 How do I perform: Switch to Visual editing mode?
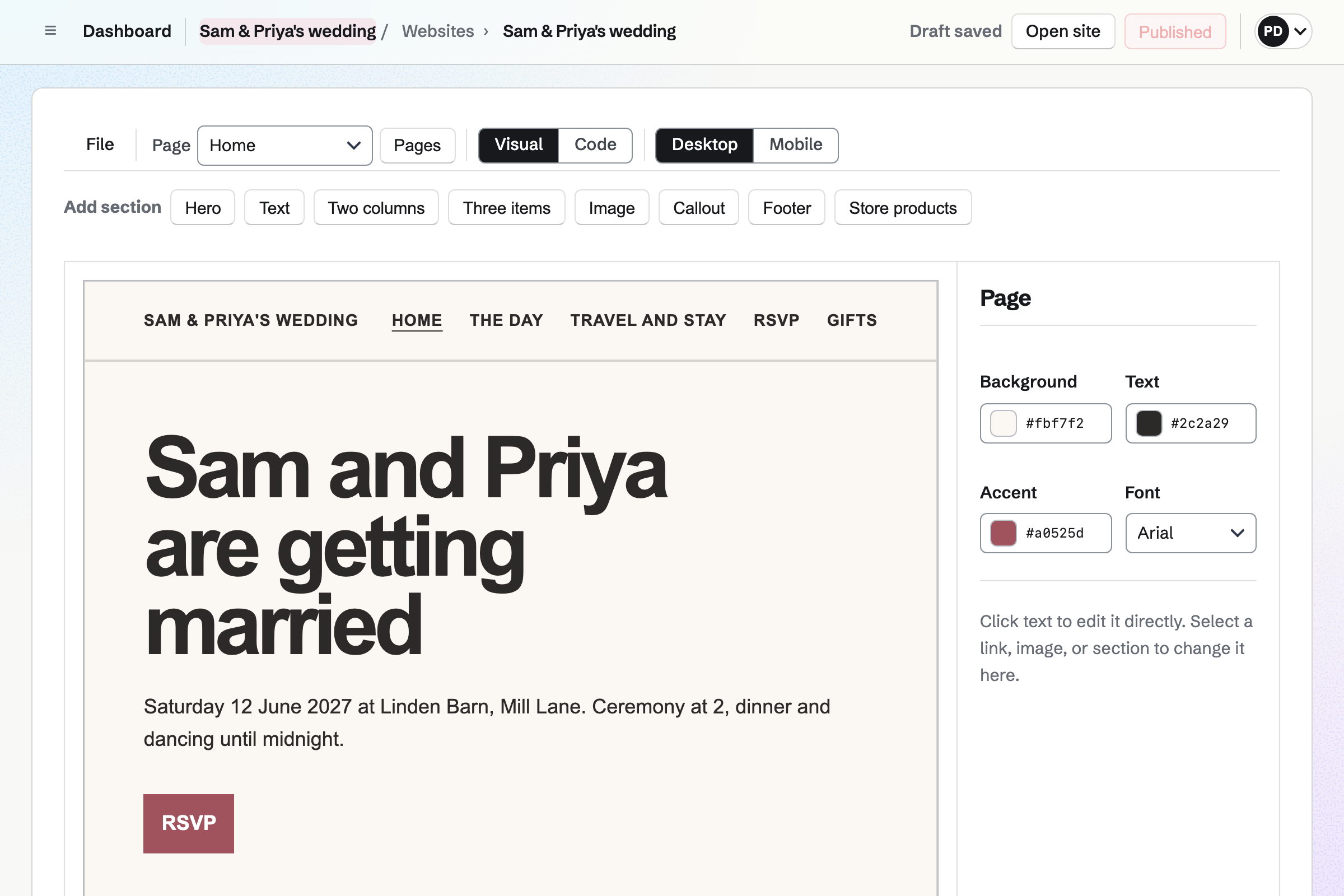[x=519, y=145]
